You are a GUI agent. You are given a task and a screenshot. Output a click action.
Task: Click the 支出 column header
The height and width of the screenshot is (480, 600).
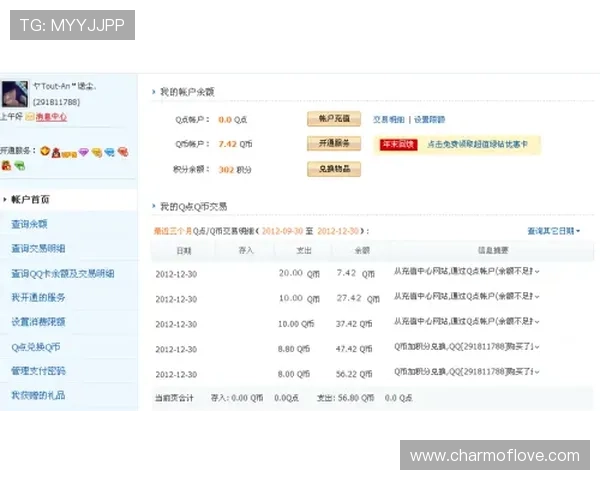[x=304, y=250]
